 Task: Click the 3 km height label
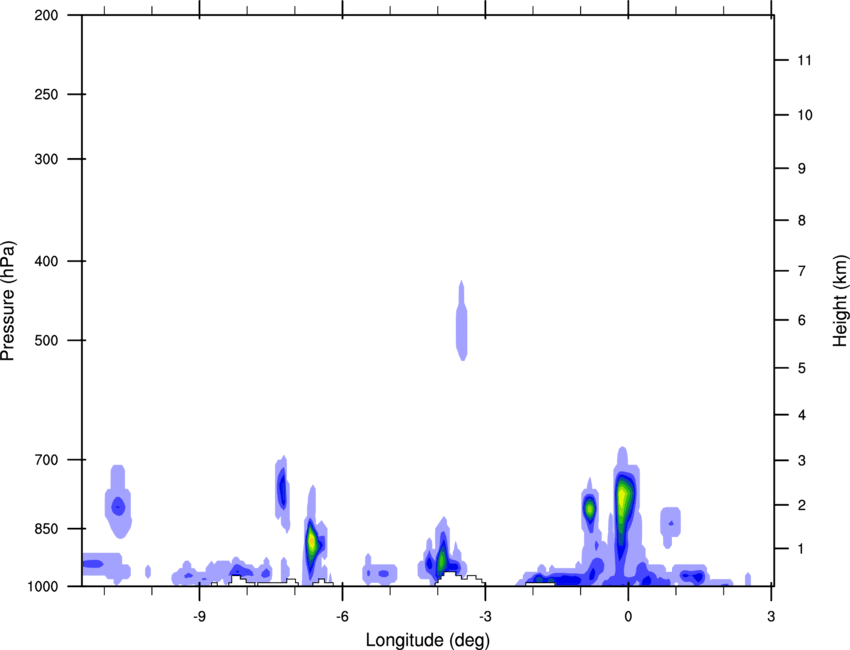tap(802, 461)
